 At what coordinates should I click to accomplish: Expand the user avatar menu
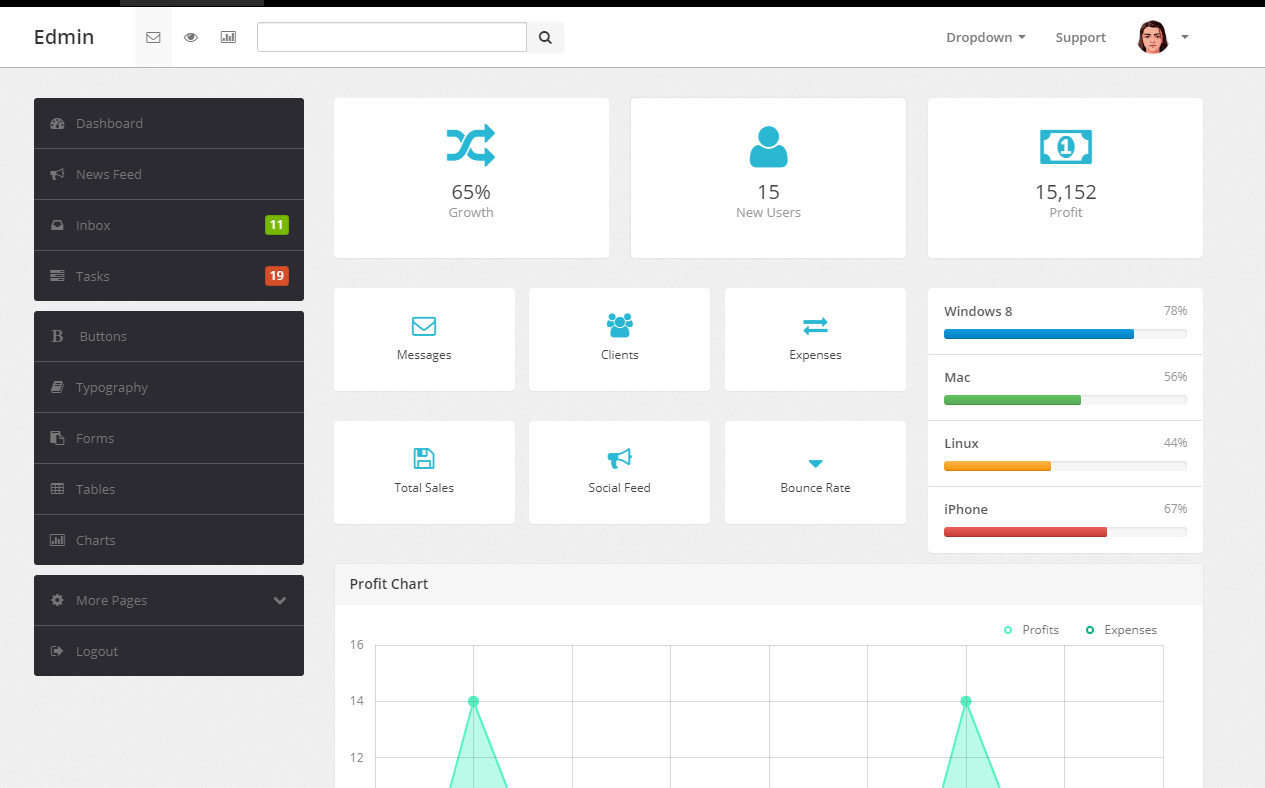[x=1163, y=38]
